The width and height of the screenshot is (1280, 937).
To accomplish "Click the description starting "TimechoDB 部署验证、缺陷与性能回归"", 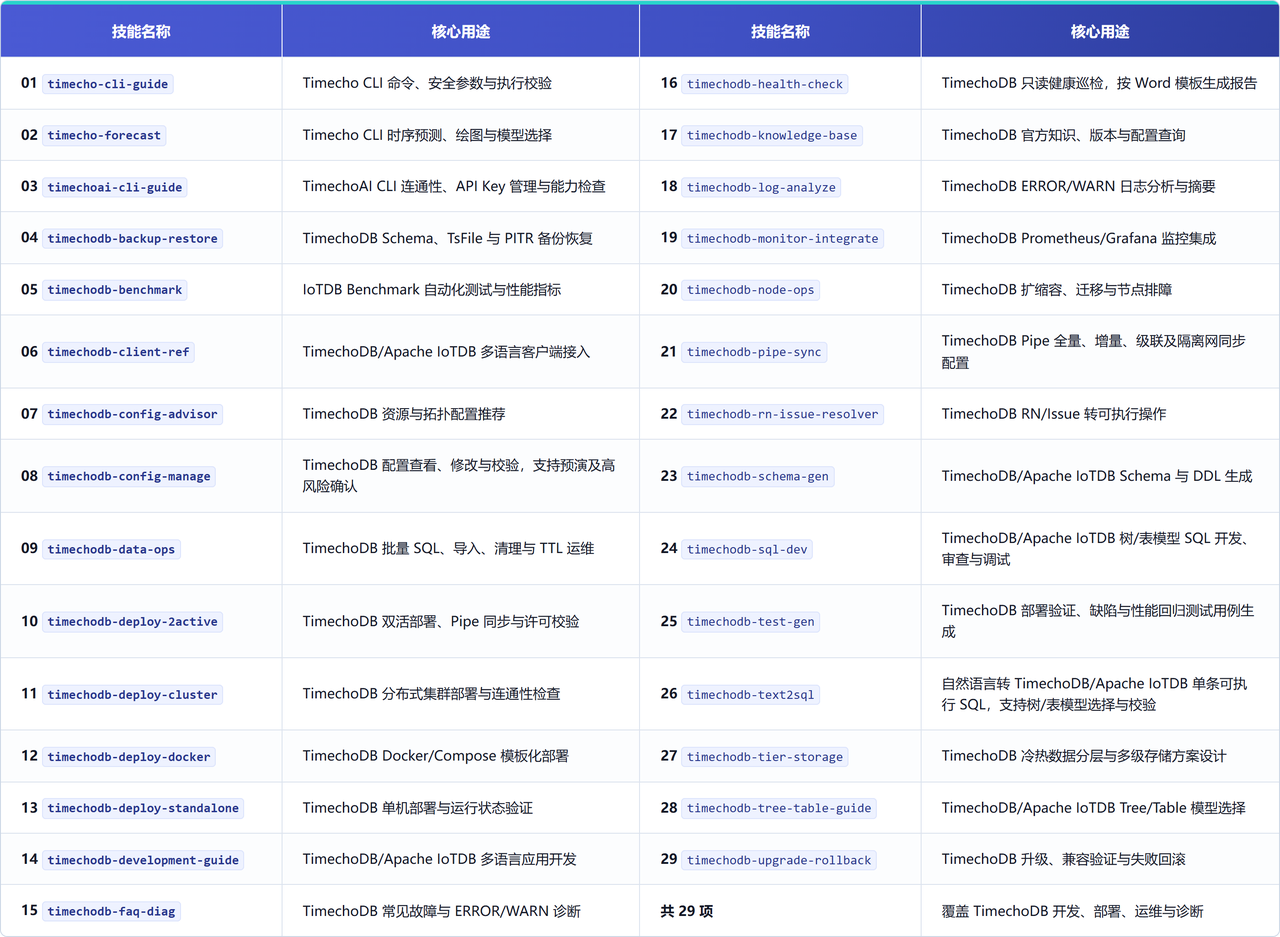I will point(1098,621).
